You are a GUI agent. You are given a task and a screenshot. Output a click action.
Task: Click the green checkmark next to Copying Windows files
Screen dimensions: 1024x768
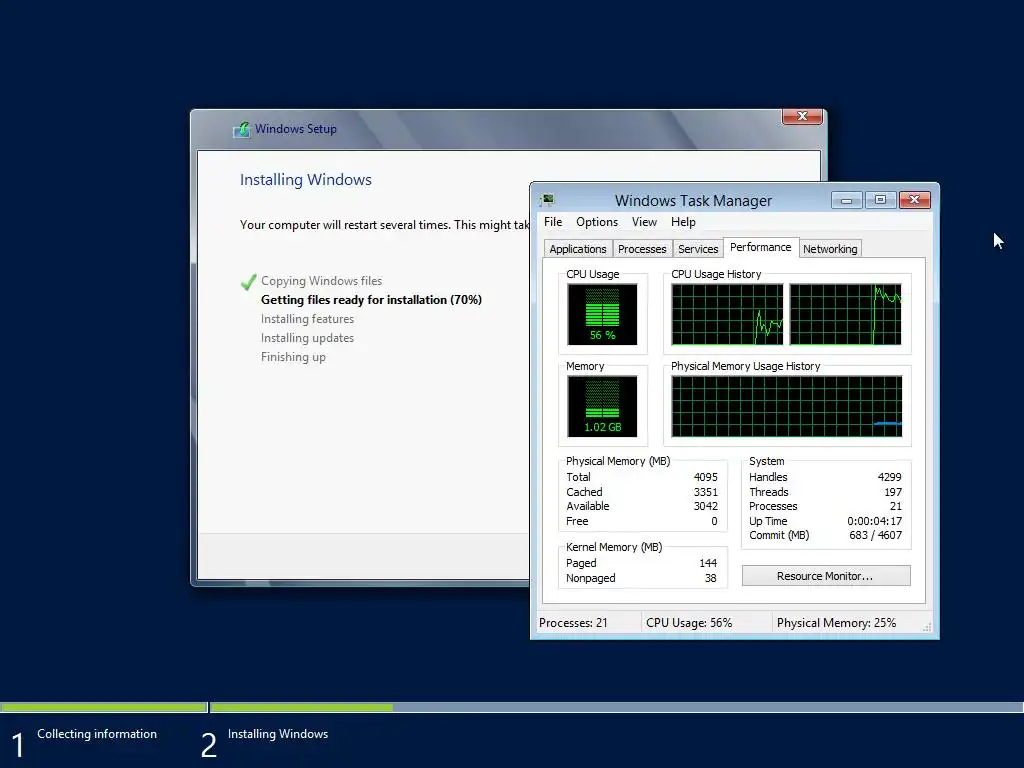coord(248,281)
